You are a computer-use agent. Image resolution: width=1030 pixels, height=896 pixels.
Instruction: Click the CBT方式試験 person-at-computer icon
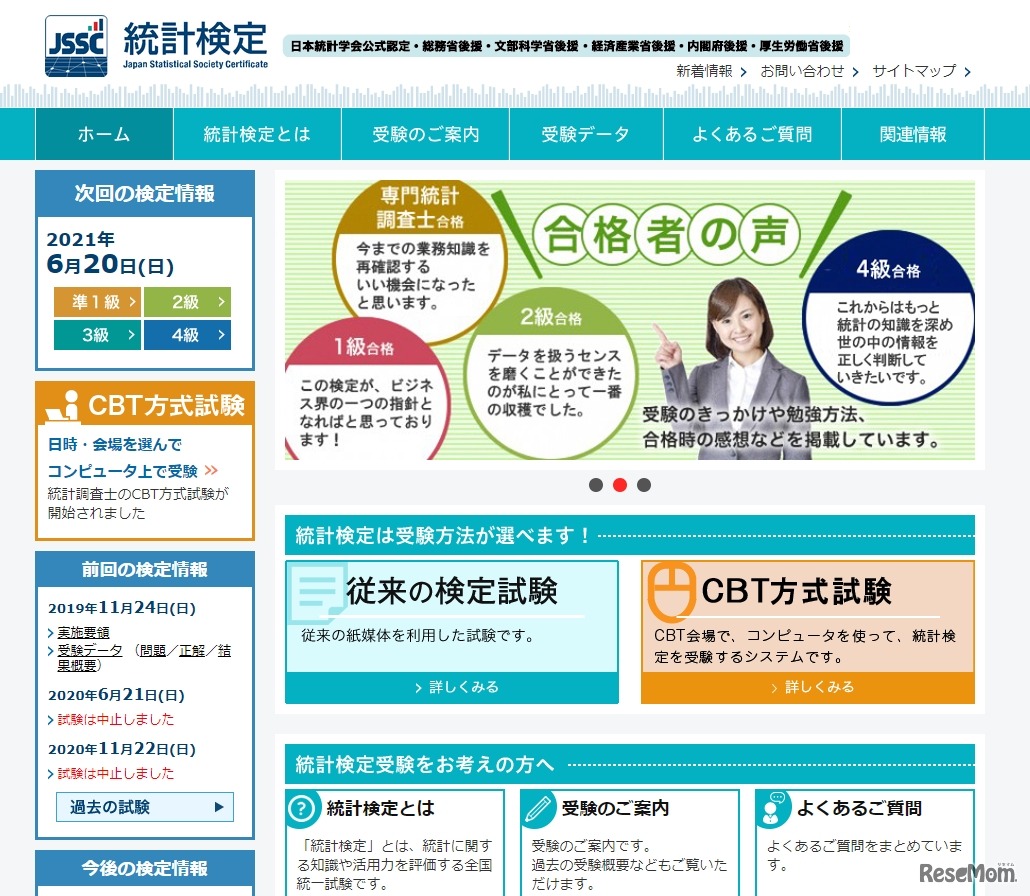(63, 405)
